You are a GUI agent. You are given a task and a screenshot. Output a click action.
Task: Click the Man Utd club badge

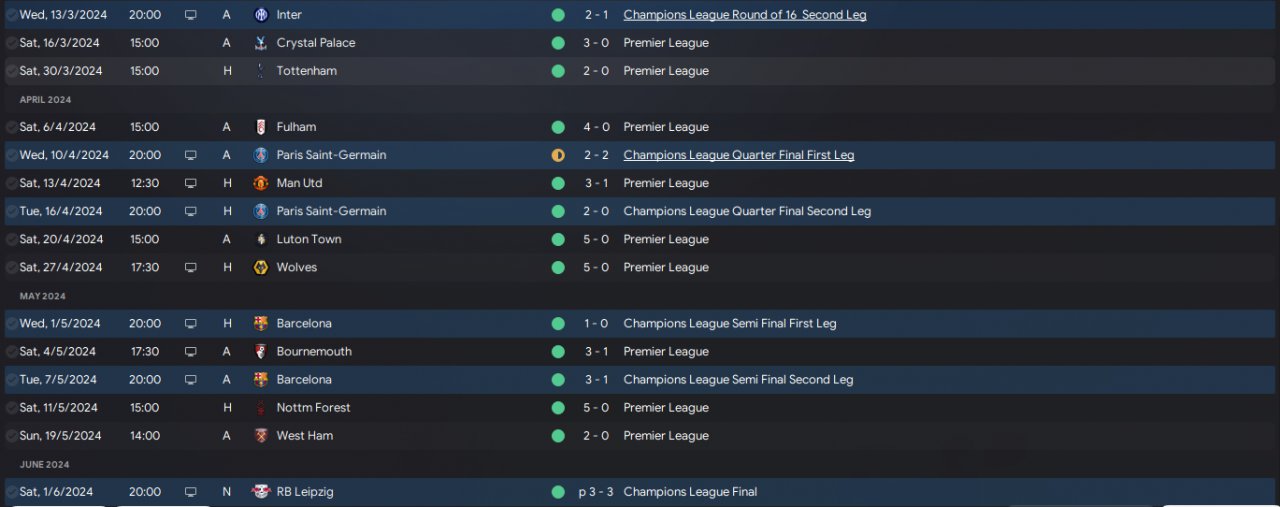(261, 183)
